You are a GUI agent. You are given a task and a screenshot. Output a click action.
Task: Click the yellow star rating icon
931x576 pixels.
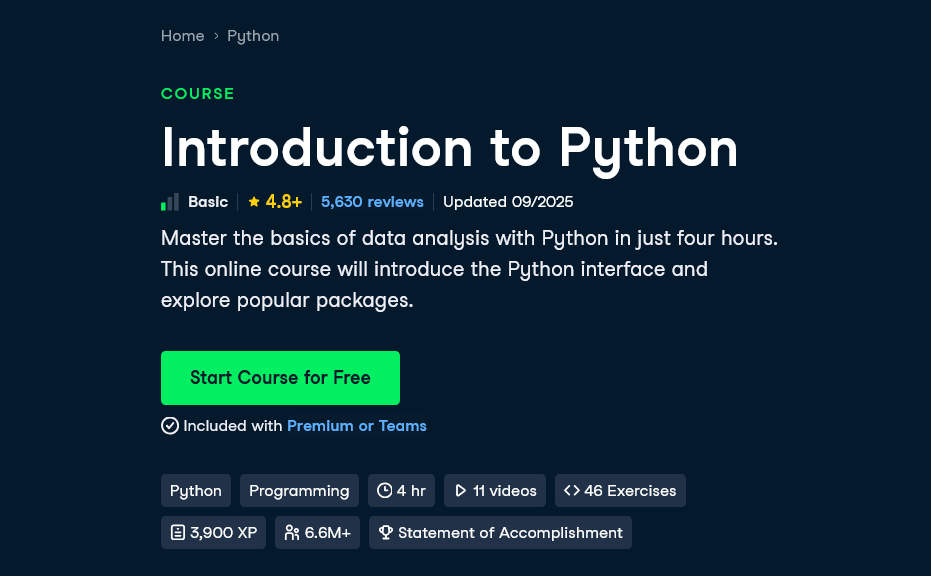point(254,202)
